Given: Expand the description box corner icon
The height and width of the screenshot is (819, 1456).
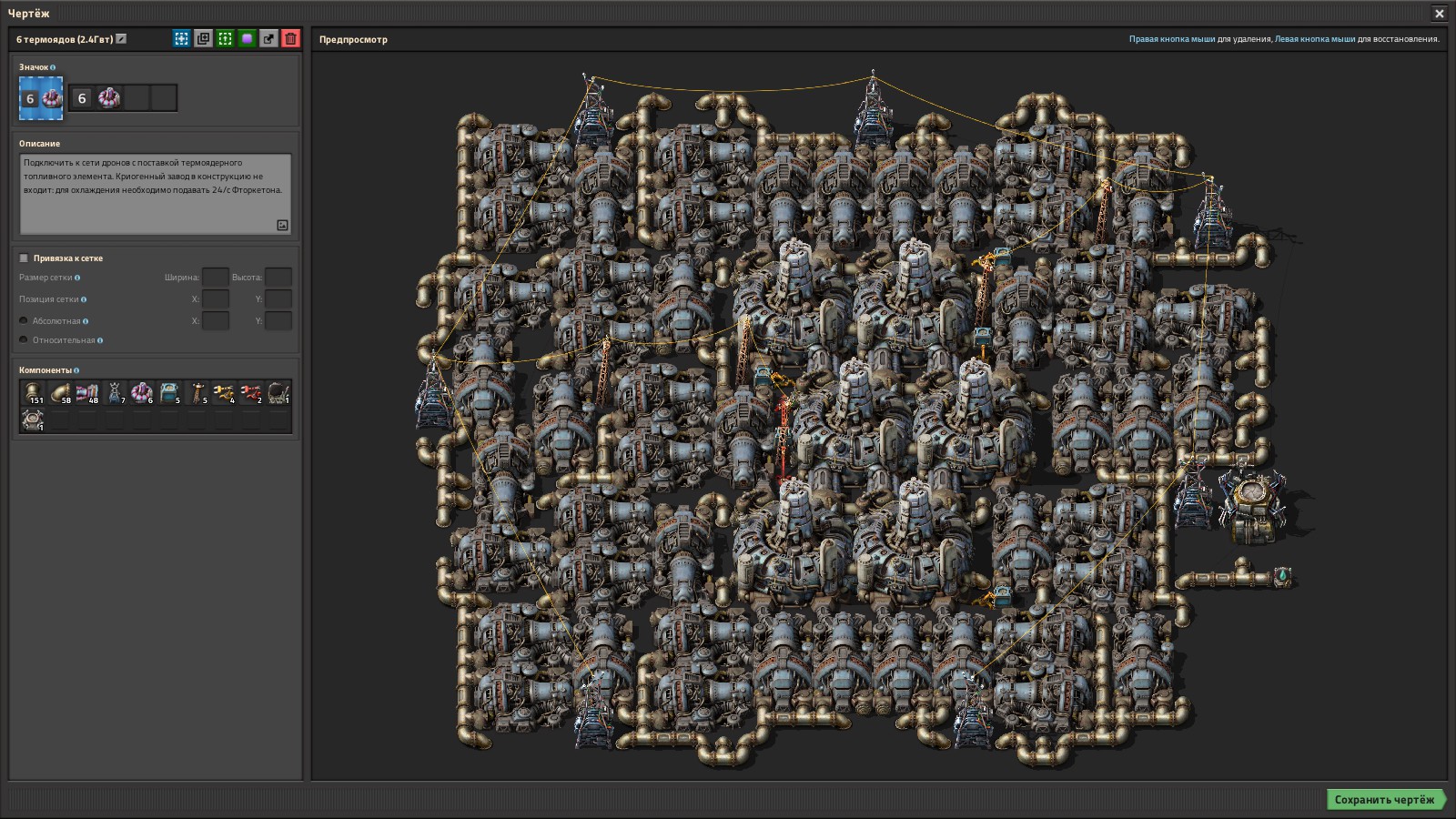Looking at the screenshot, I should 282,225.
